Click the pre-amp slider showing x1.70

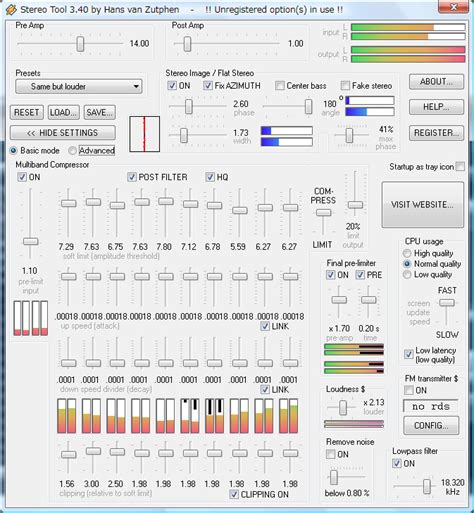339,300
